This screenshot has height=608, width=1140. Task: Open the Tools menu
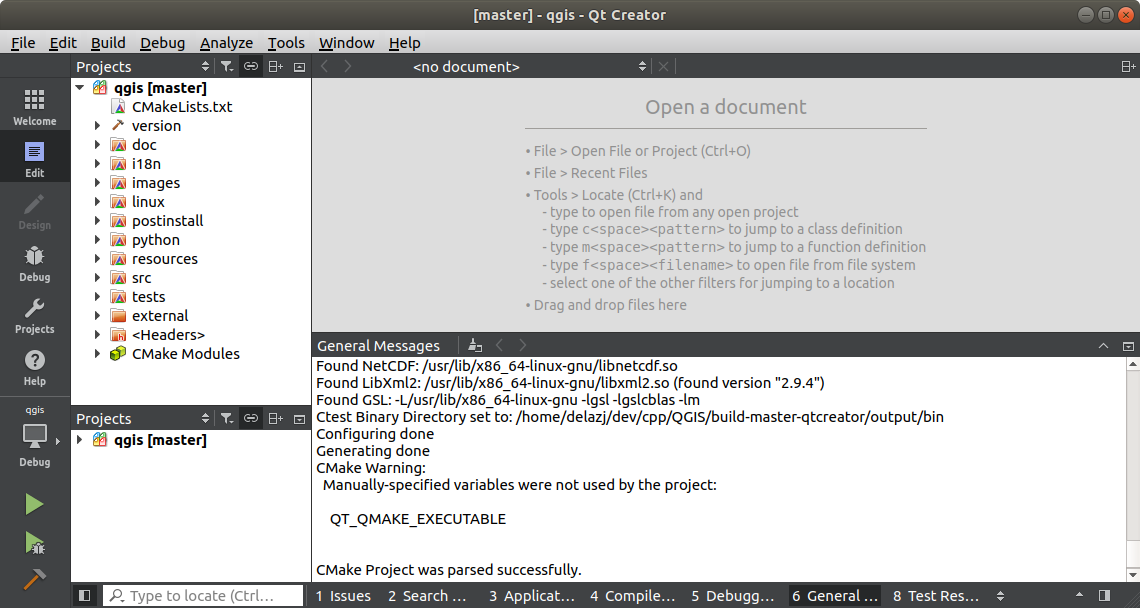[286, 43]
